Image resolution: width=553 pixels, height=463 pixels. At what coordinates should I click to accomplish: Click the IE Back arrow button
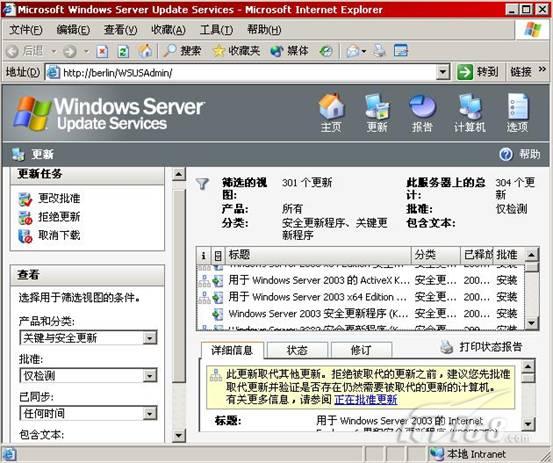[x=12, y=51]
